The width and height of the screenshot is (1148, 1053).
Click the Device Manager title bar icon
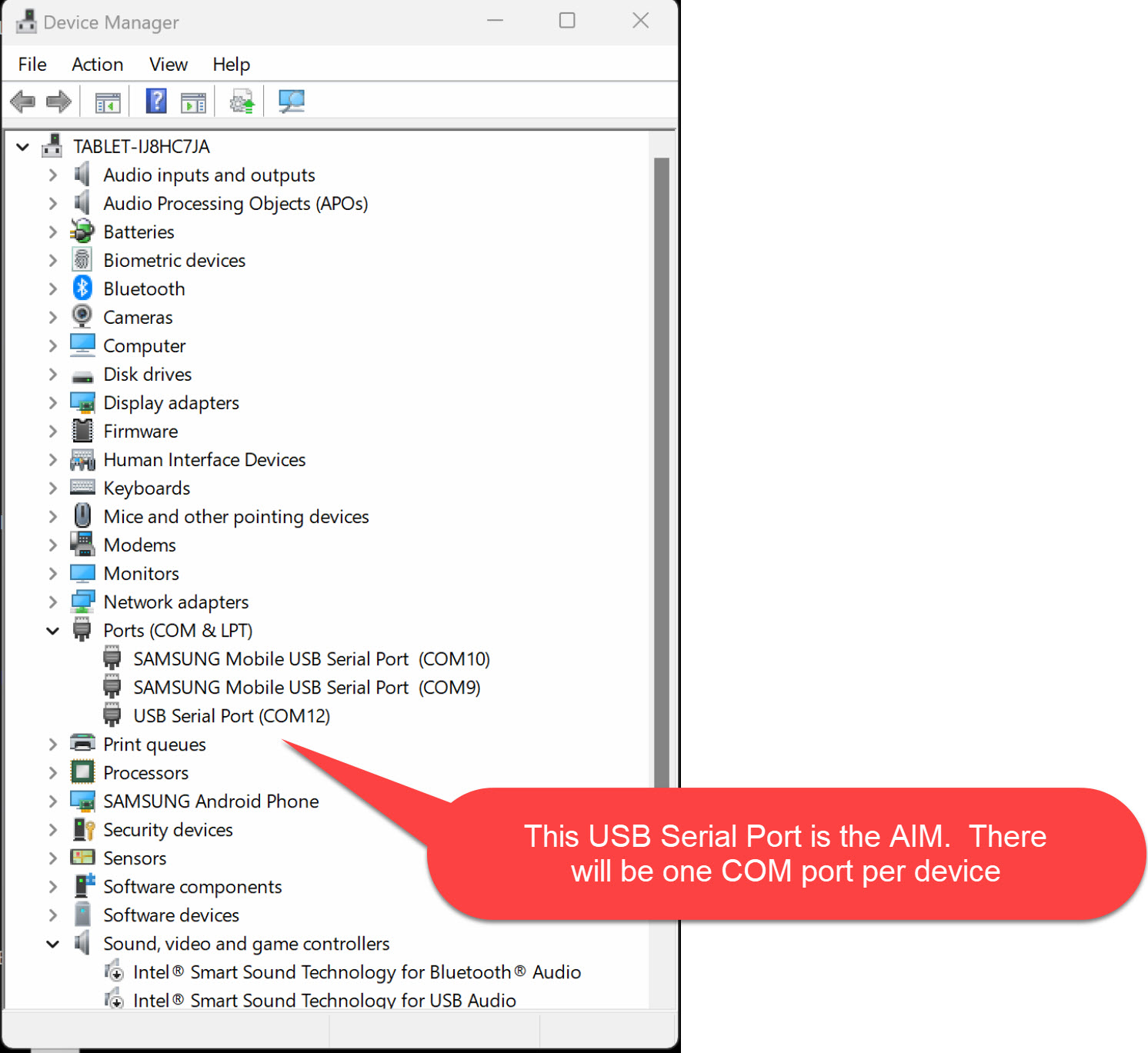(26, 22)
